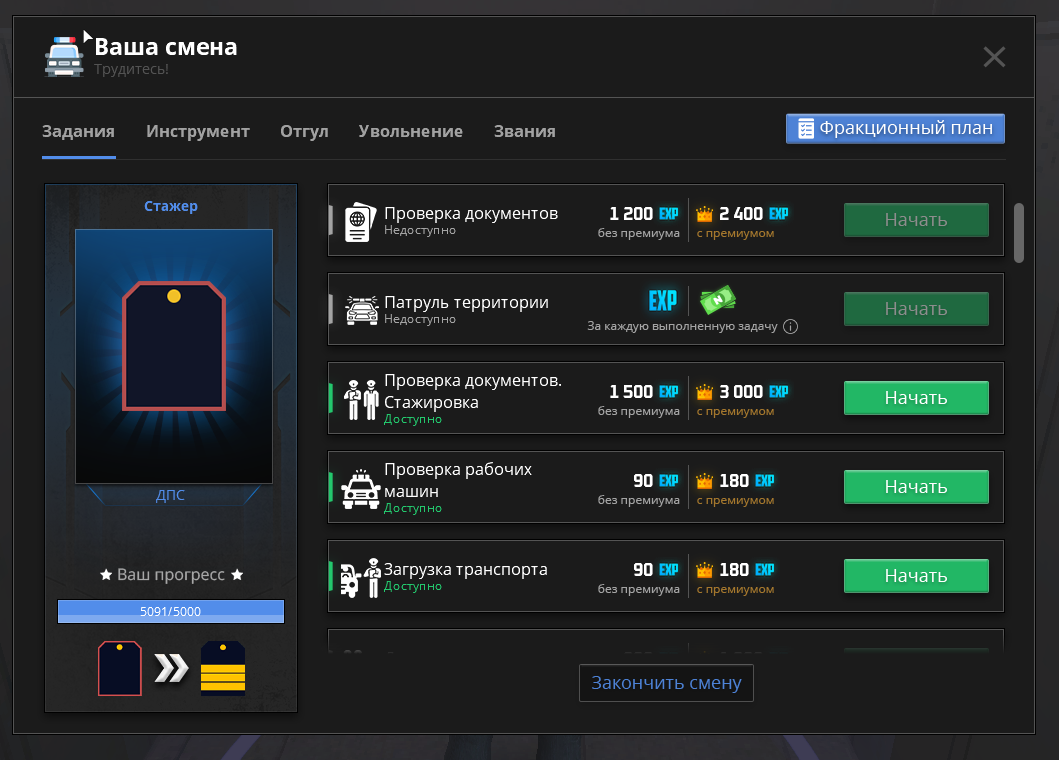Screen dimensions: 1059x760
Task: Click the passport icon of Проверка документов
Action: pos(360,222)
